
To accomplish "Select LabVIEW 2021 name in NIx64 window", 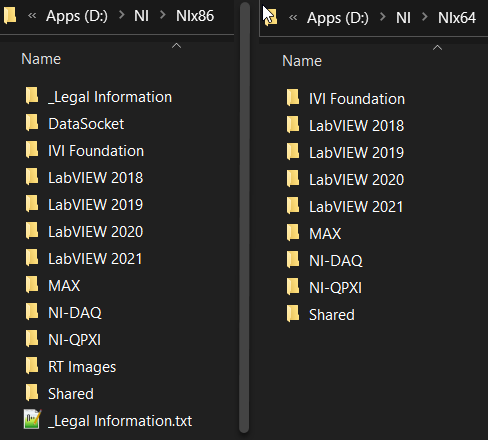I will point(356,207).
